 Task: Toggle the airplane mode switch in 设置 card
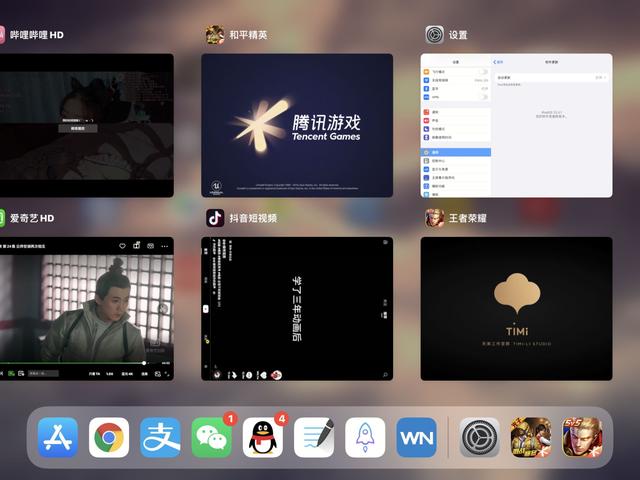pos(483,72)
